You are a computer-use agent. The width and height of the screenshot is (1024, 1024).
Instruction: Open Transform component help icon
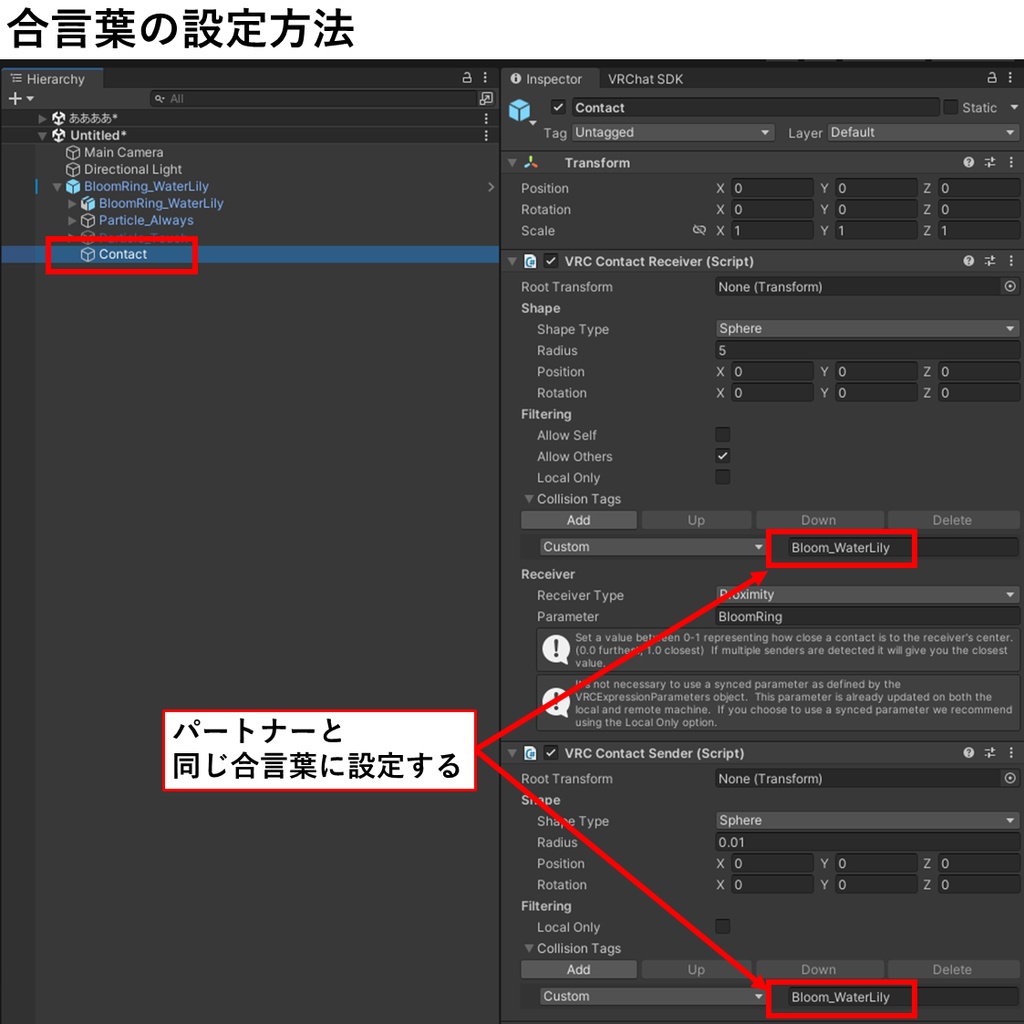pos(968,163)
